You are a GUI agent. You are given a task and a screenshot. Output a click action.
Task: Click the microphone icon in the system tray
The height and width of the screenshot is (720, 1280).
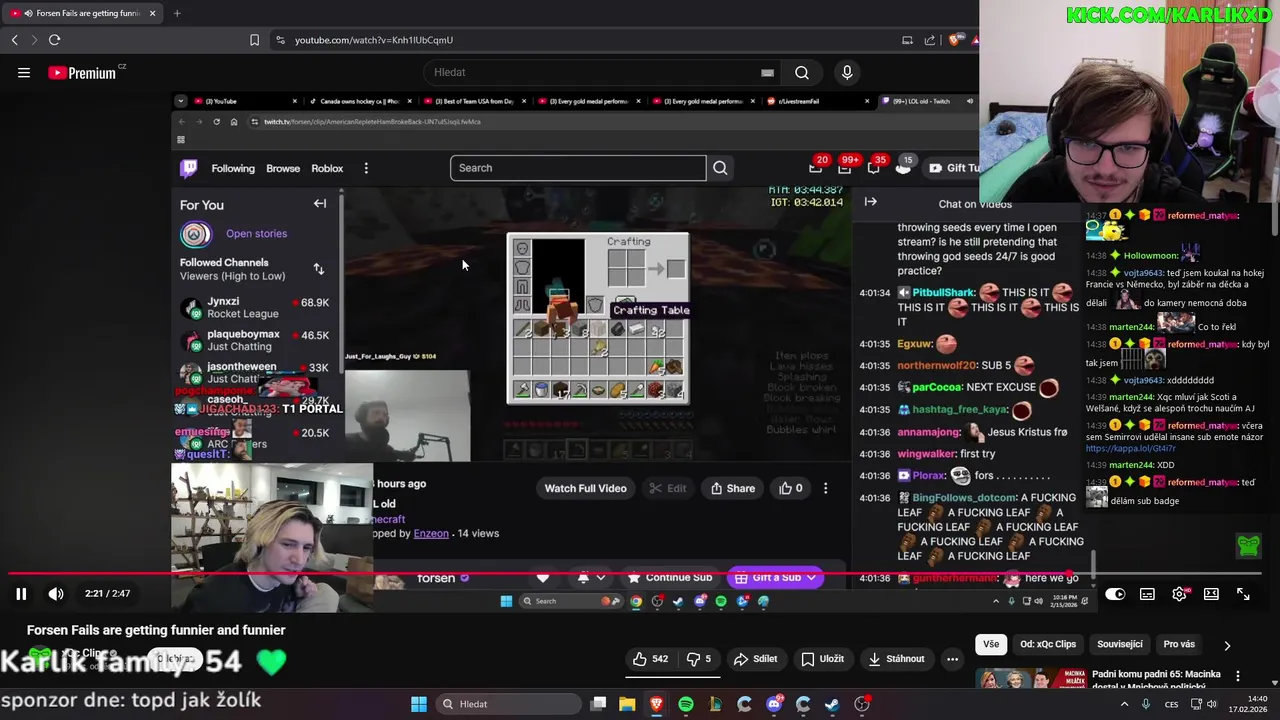click(1146, 704)
